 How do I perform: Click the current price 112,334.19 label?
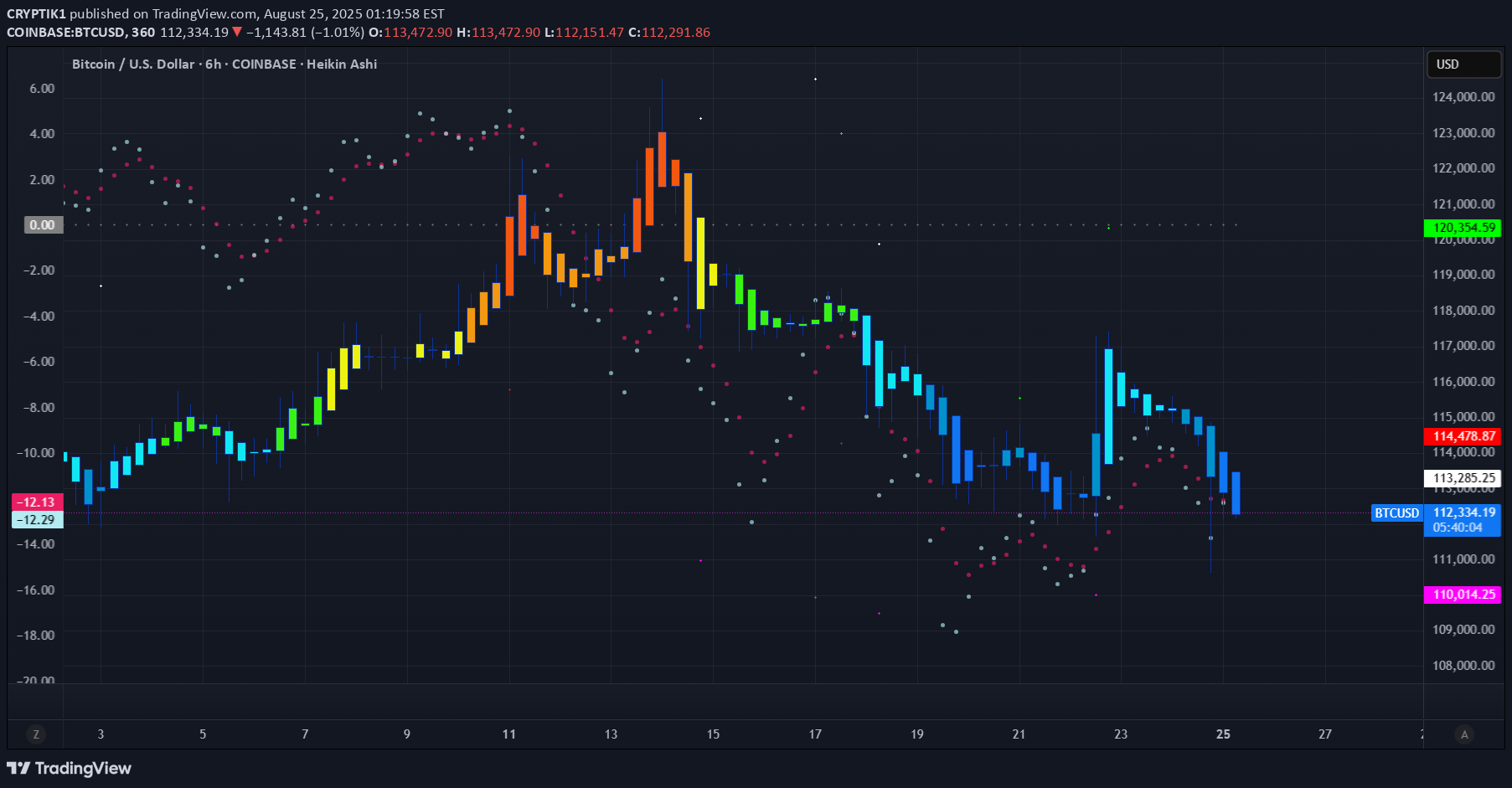[1463, 512]
